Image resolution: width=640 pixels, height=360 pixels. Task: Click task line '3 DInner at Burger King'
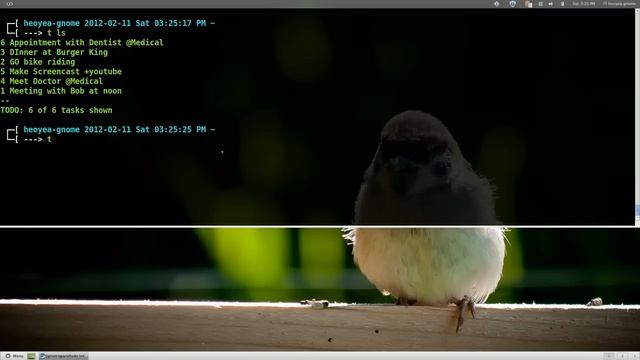coord(54,52)
